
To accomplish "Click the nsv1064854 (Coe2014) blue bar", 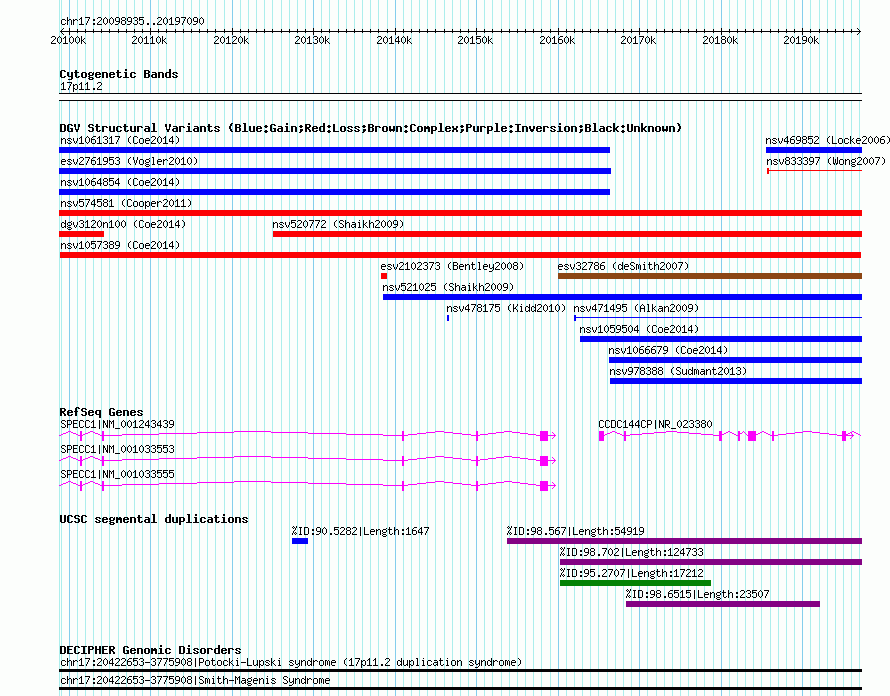I will [x=334, y=192].
